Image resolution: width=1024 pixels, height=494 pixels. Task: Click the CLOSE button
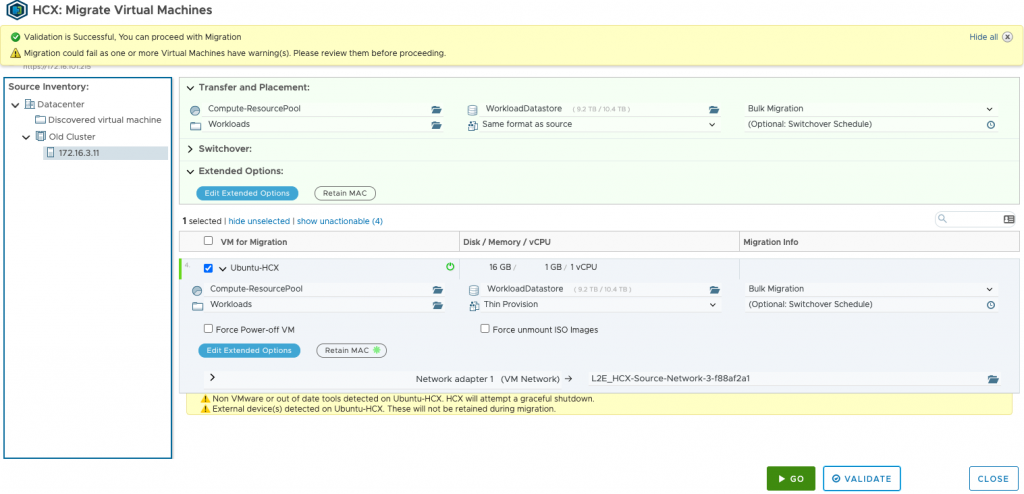994,479
